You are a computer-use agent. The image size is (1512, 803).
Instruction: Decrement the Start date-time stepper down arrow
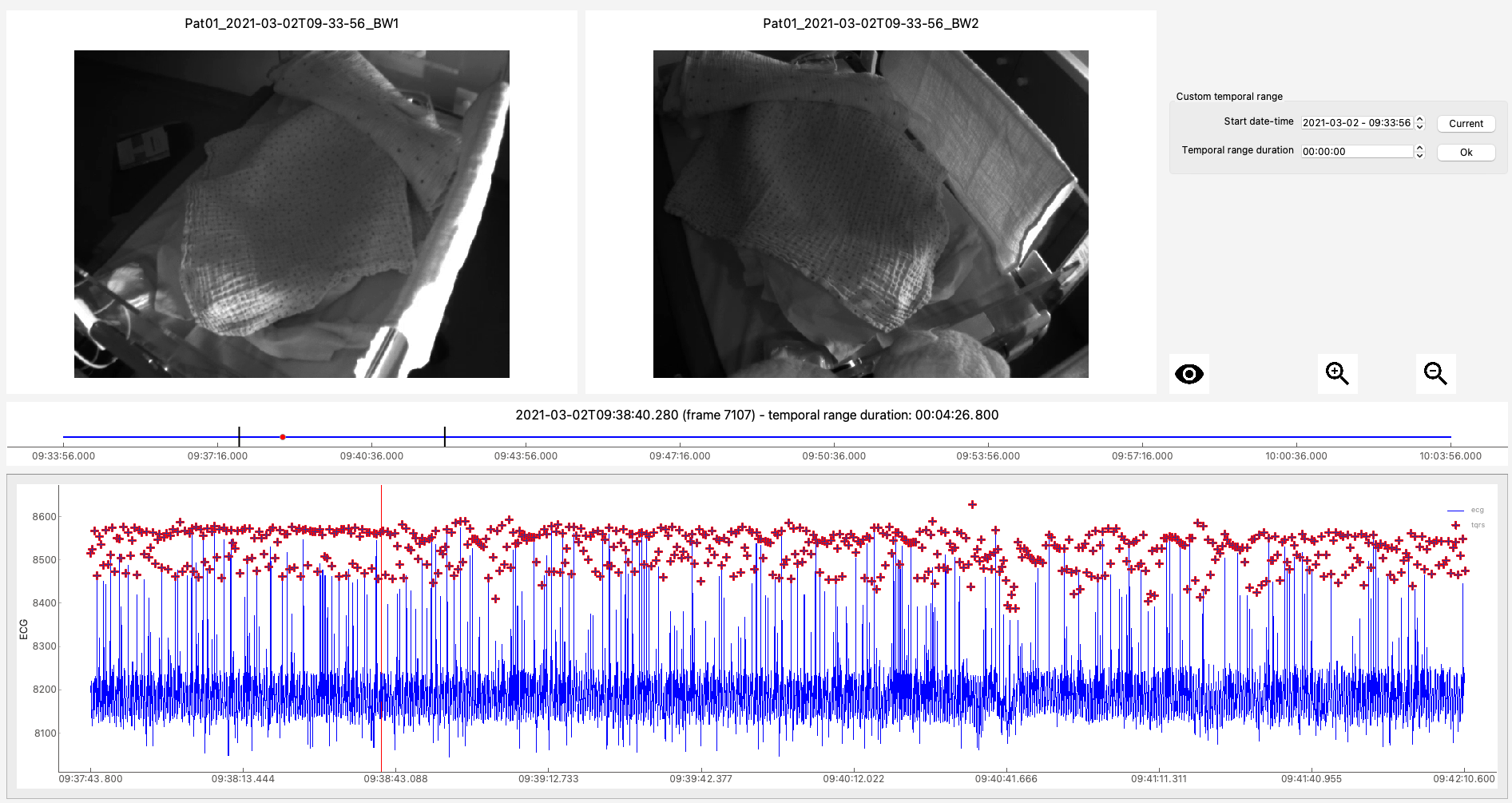1419,126
